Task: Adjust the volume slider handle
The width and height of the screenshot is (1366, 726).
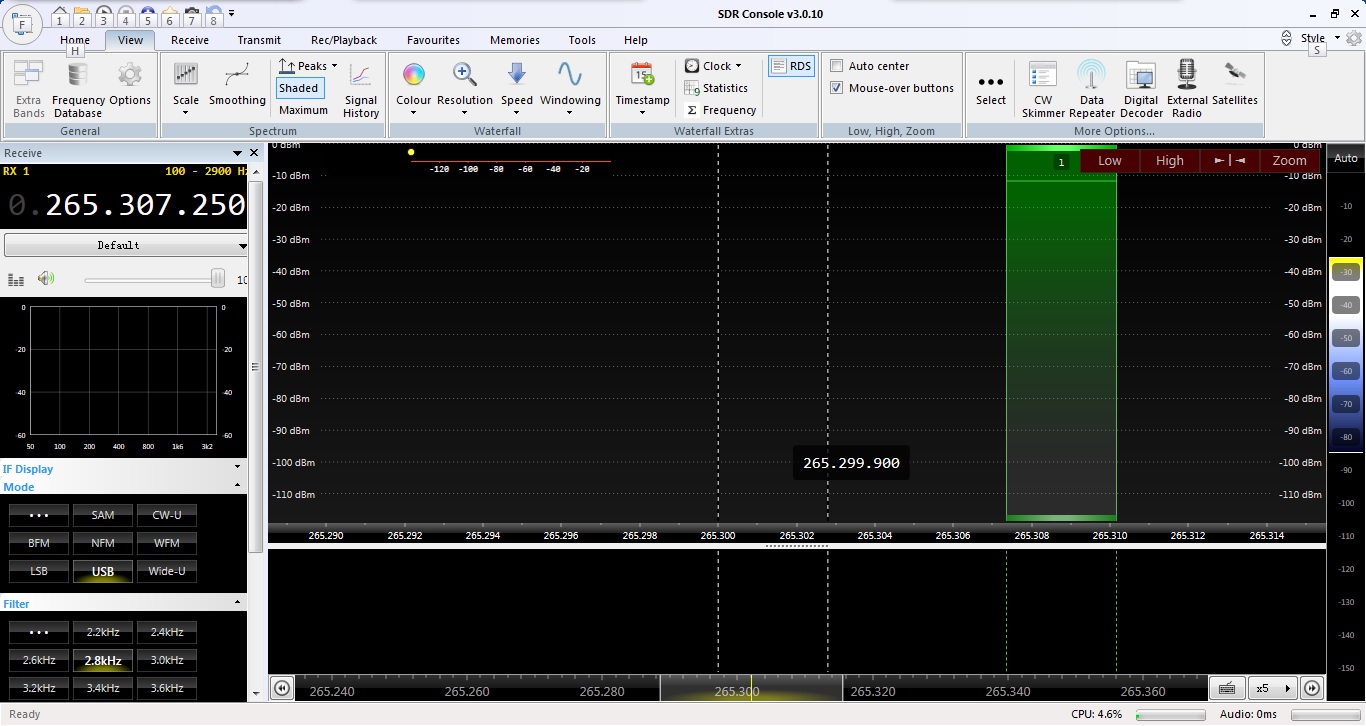Action: (x=218, y=279)
